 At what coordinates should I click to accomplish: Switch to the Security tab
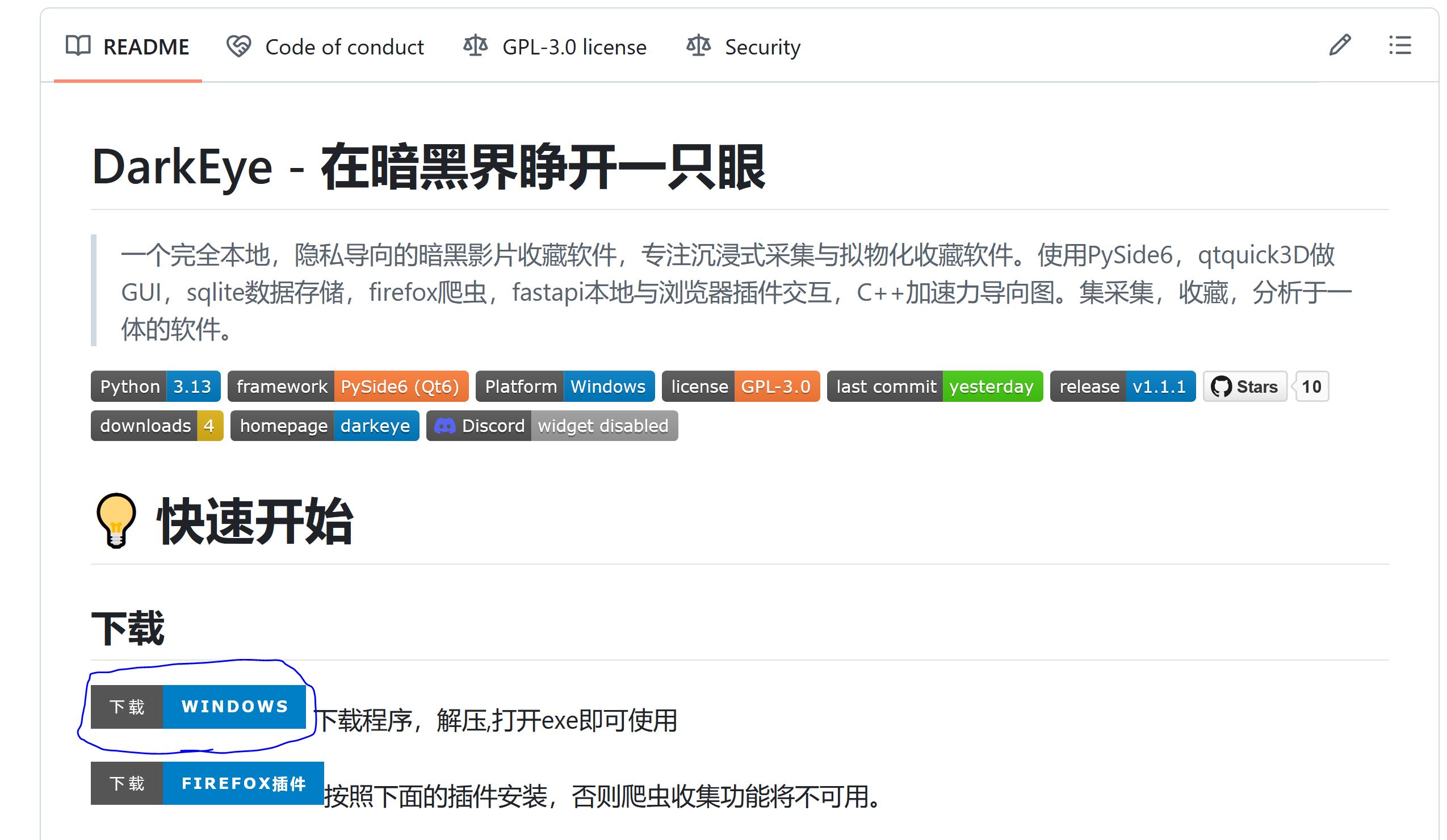[762, 46]
